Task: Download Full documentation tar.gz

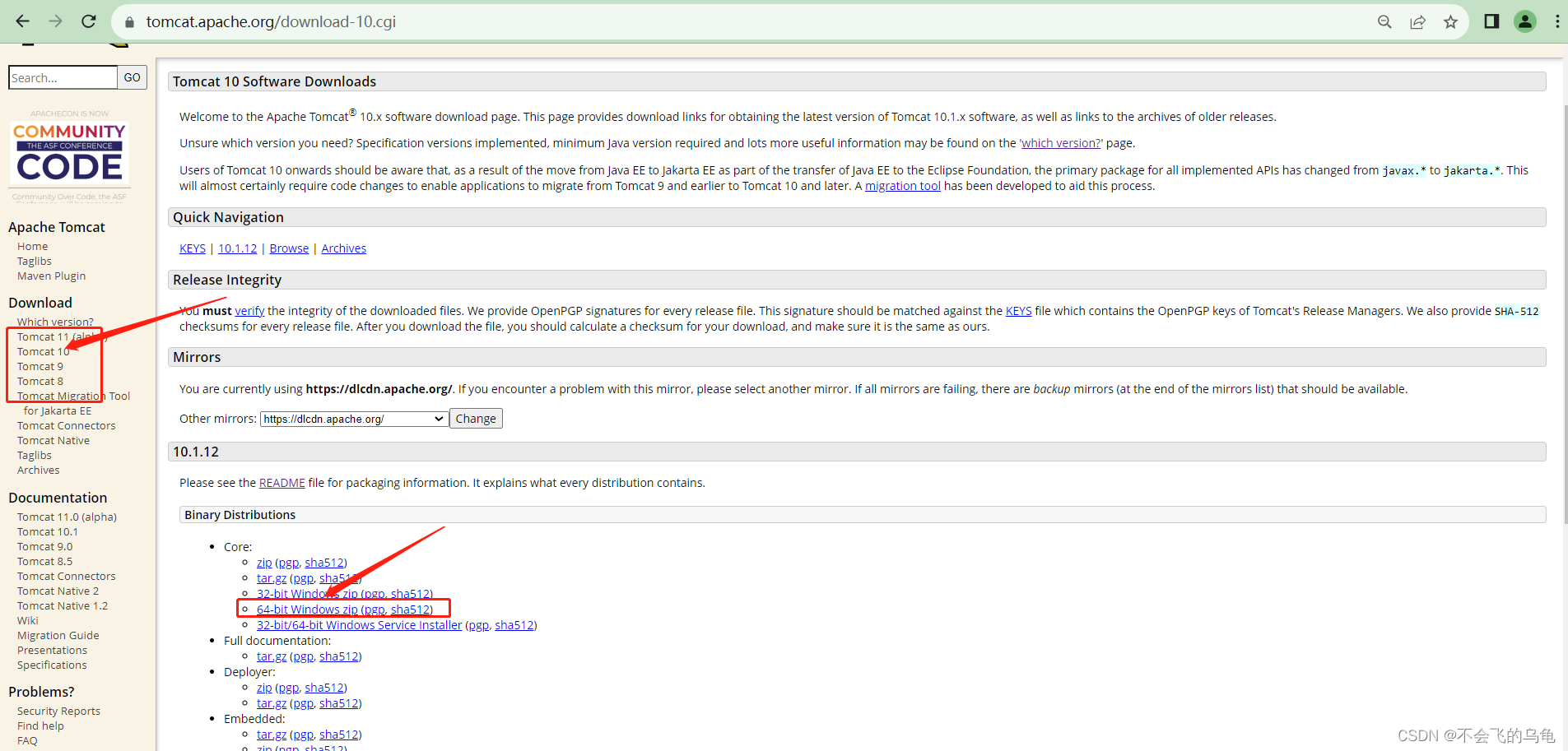Action: [x=272, y=656]
